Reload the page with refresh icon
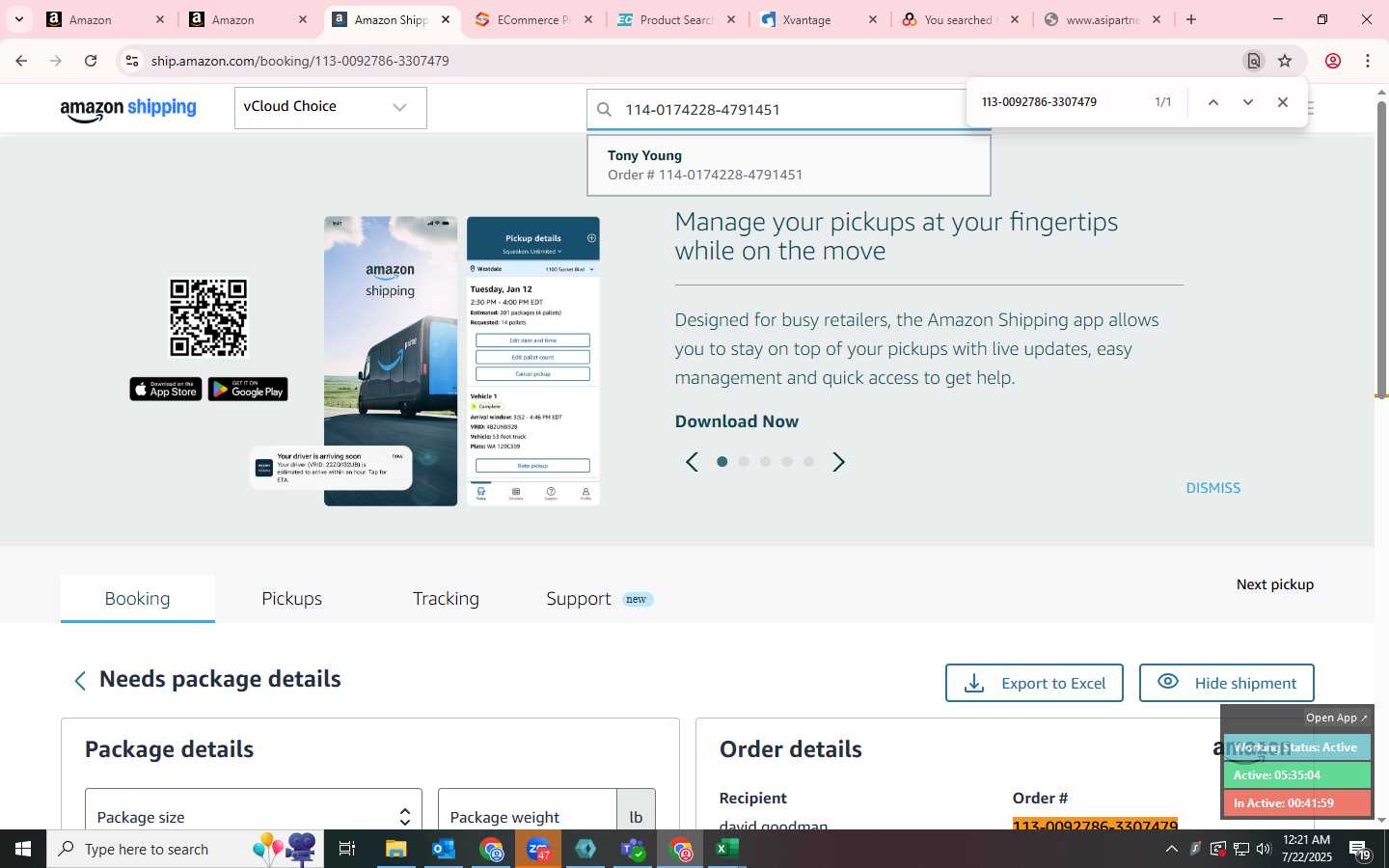Image resolution: width=1389 pixels, height=868 pixels. 91,61
